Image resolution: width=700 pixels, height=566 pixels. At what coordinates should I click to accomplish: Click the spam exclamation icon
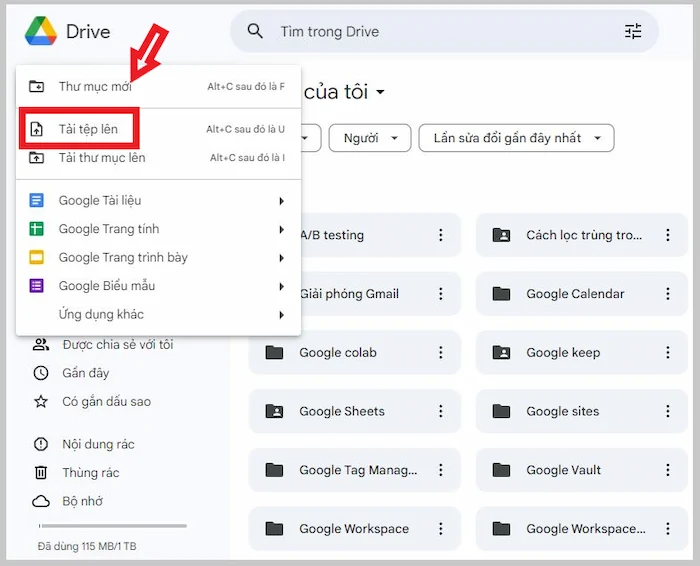pos(41,444)
